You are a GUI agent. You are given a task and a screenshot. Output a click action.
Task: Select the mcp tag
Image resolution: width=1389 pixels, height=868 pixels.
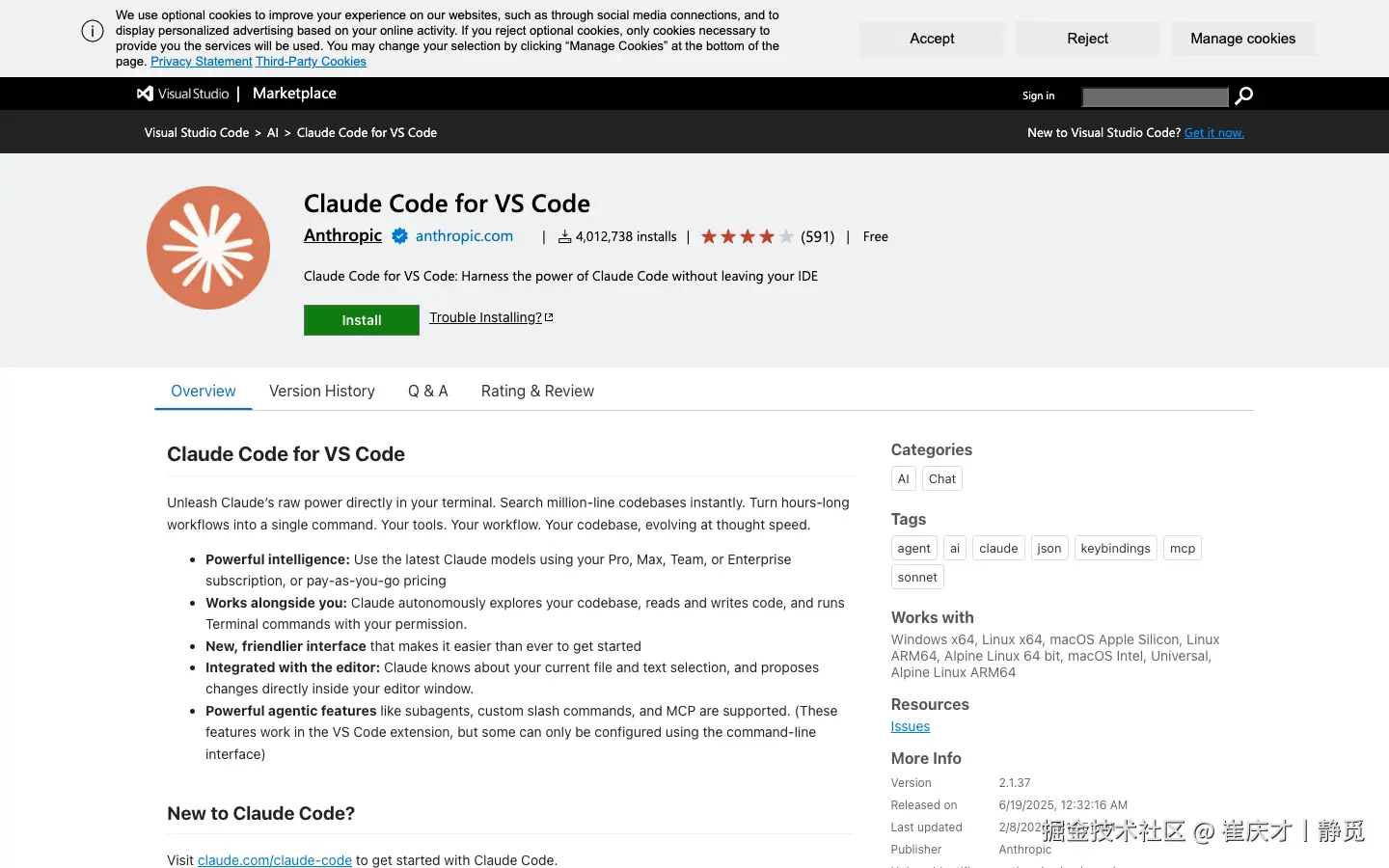[1182, 548]
